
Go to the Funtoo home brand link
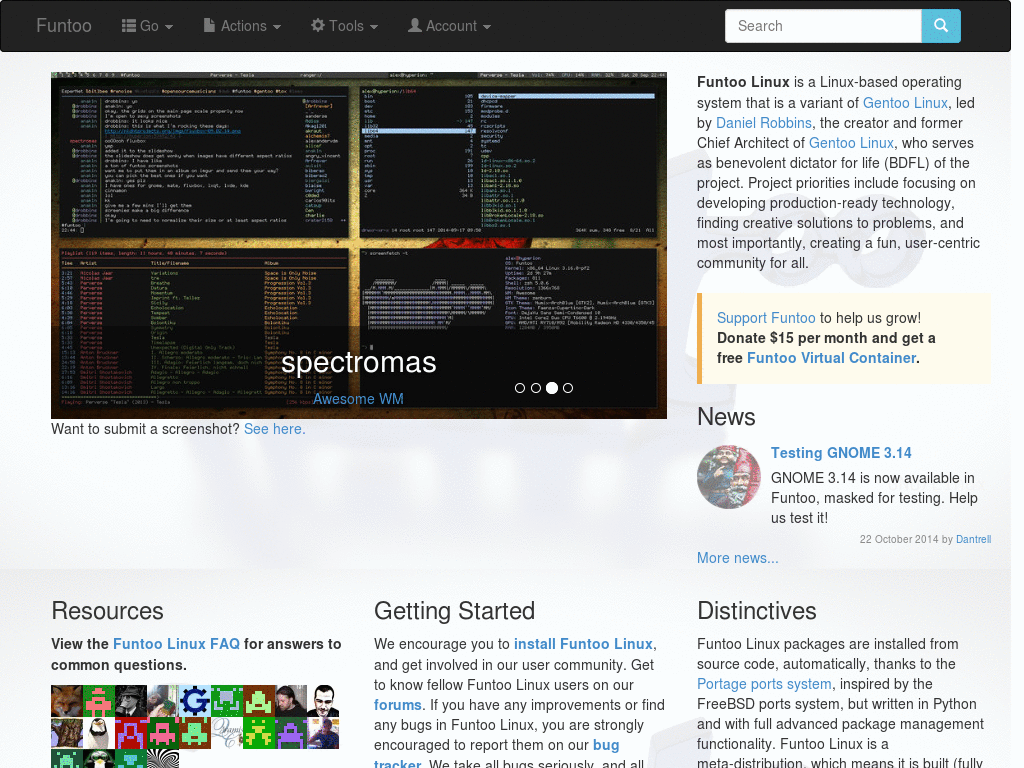(x=64, y=26)
